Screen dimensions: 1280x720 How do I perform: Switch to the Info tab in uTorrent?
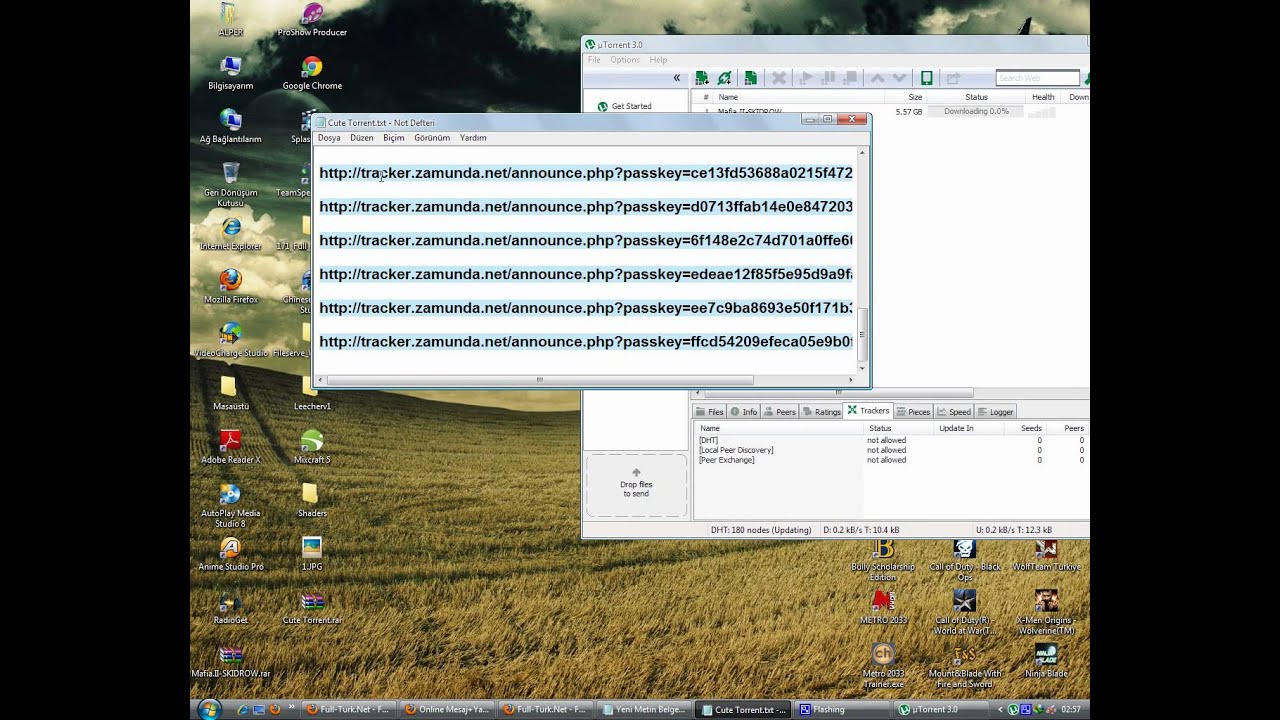(x=744, y=412)
